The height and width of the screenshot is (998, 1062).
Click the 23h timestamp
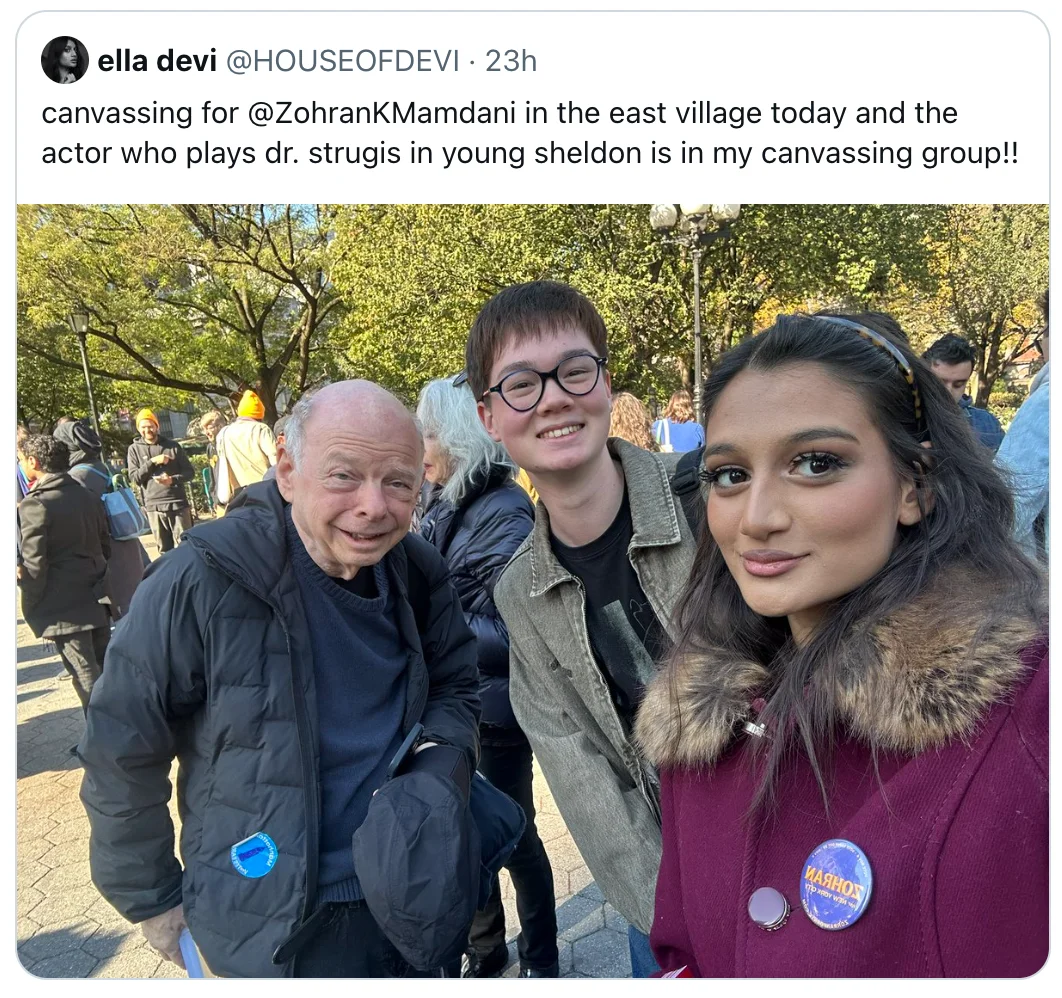coord(511,61)
